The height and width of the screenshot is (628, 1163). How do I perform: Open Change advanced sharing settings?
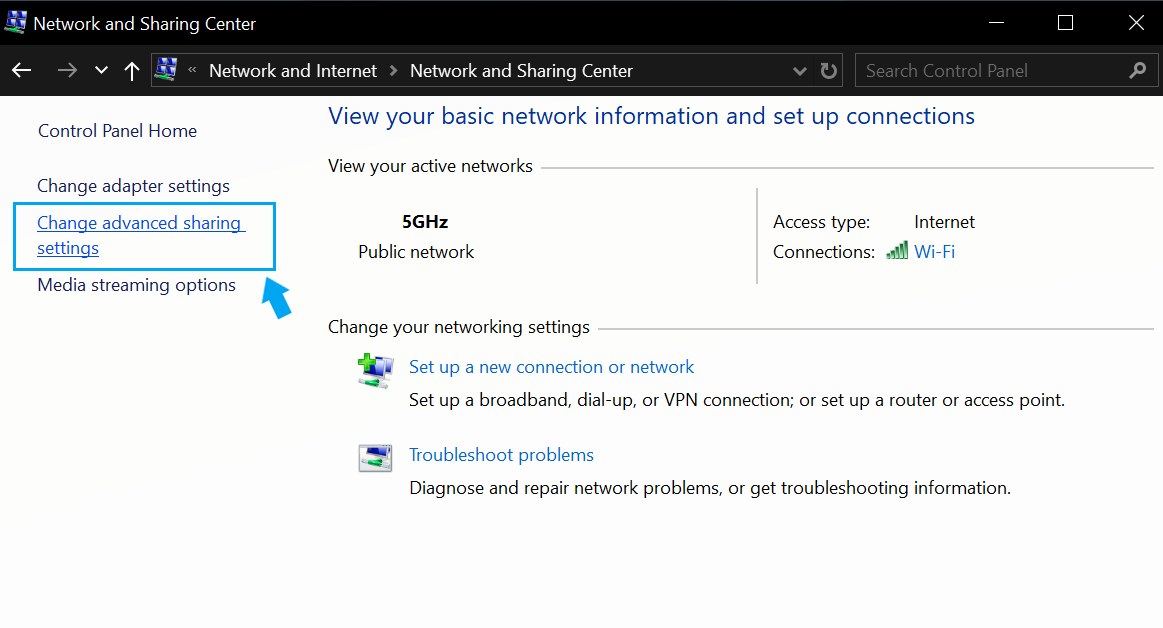pyautogui.click(x=139, y=235)
